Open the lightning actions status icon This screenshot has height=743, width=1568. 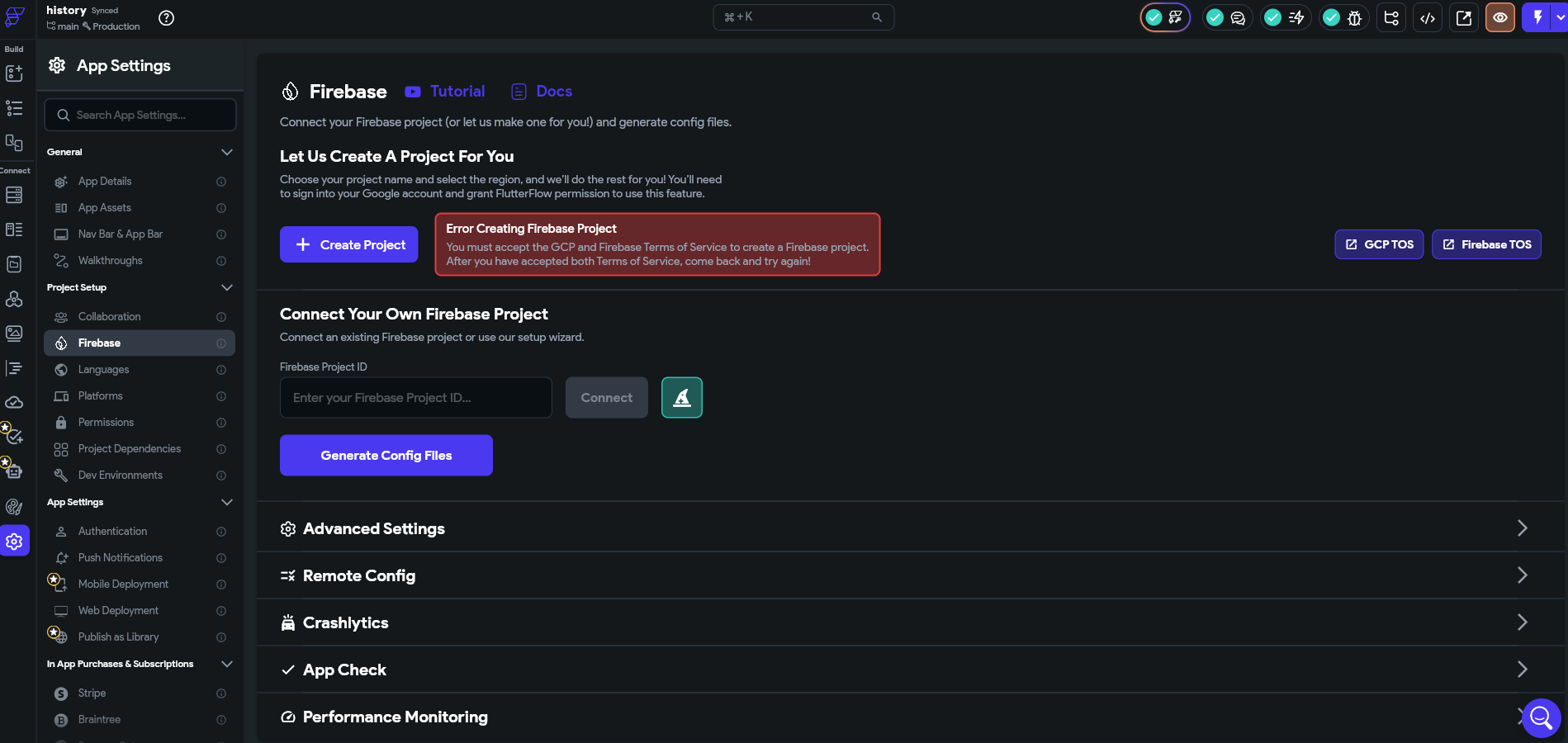[x=1285, y=17]
